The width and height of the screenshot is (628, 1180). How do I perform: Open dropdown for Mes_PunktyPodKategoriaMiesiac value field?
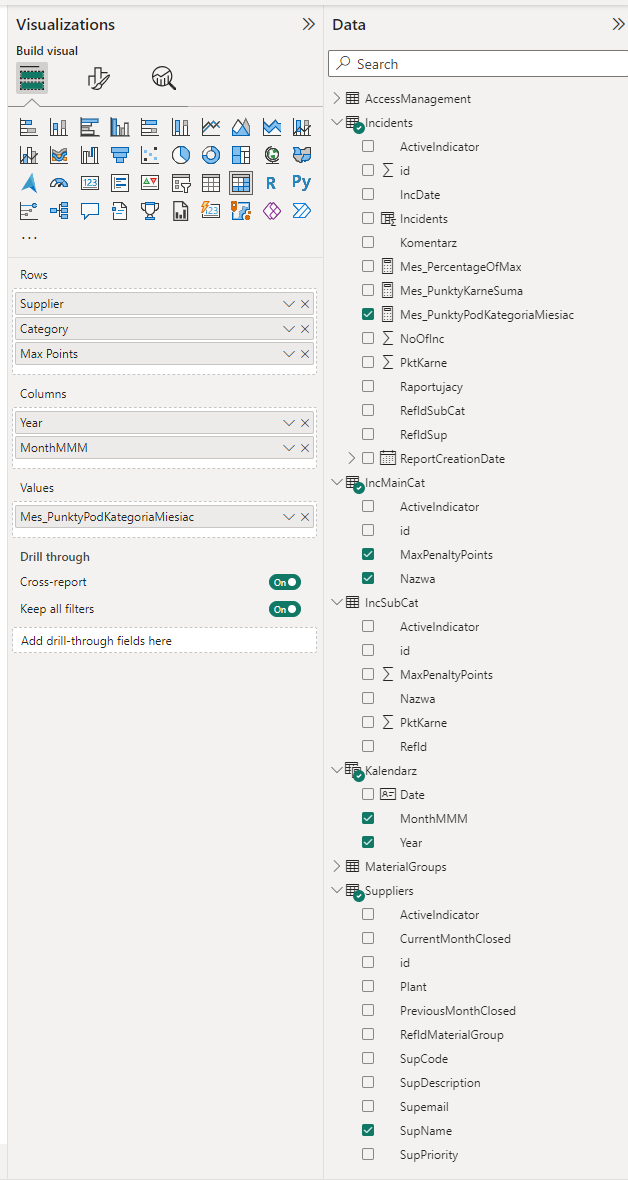(x=288, y=517)
